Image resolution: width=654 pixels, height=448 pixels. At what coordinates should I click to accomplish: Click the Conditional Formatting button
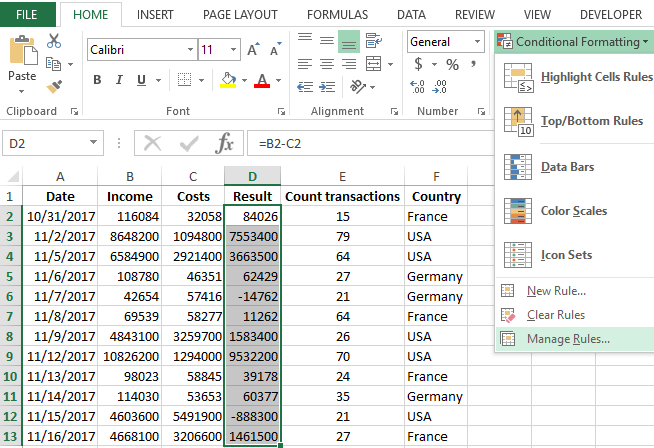(x=574, y=42)
